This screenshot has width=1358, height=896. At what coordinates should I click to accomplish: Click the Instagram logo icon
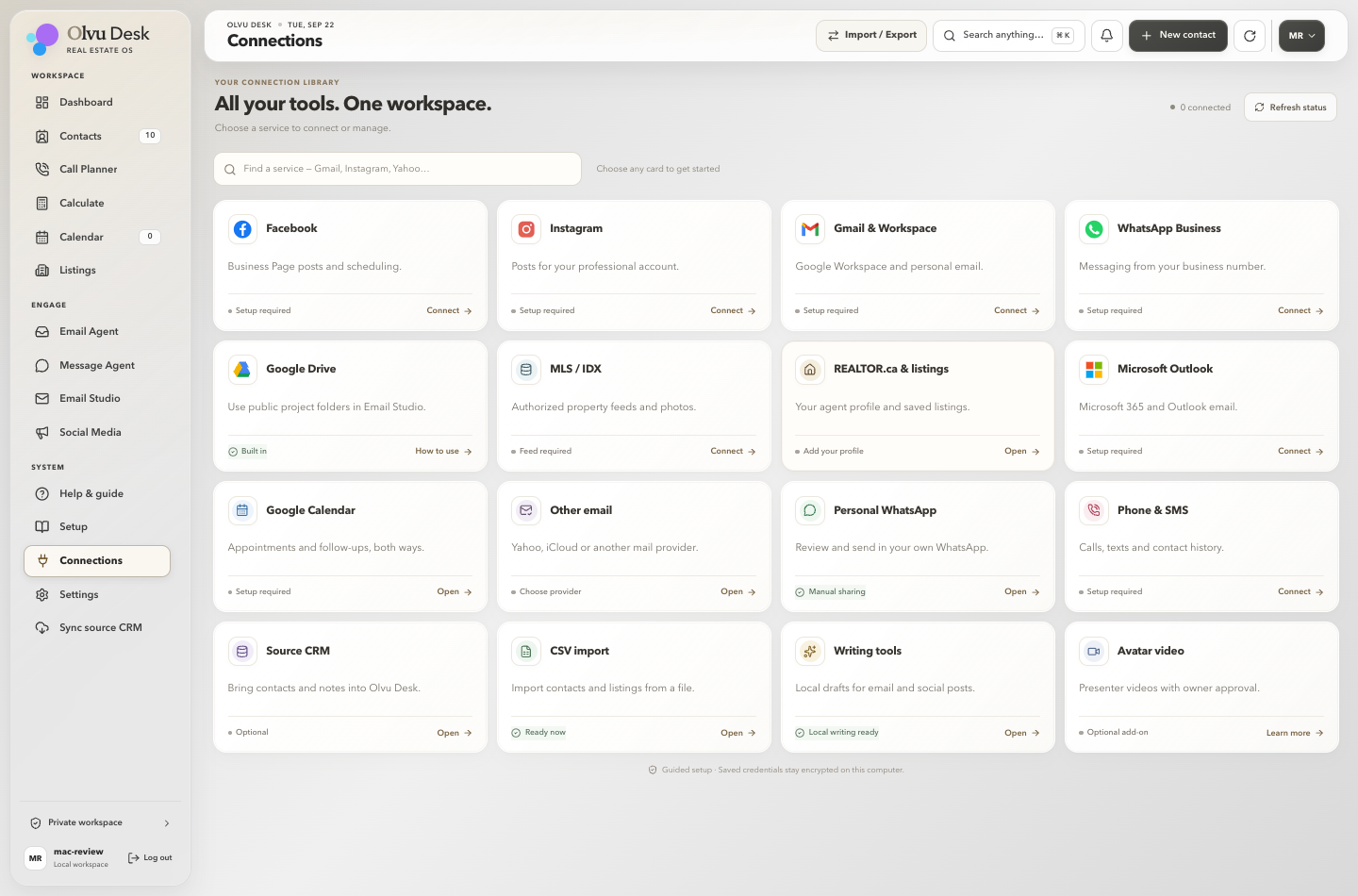pyautogui.click(x=526, y=229)
